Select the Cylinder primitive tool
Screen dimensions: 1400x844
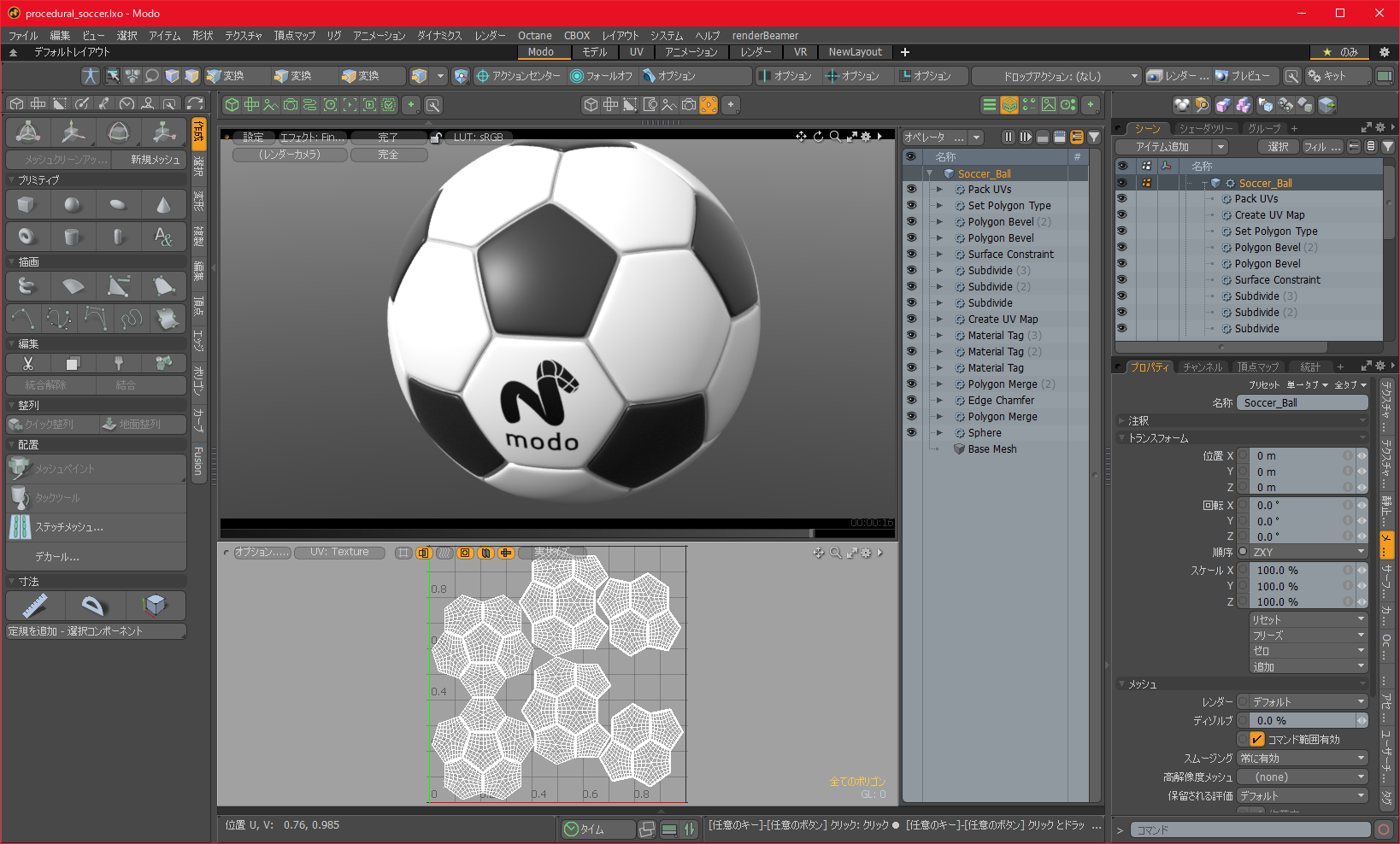[x=73, y=237]
